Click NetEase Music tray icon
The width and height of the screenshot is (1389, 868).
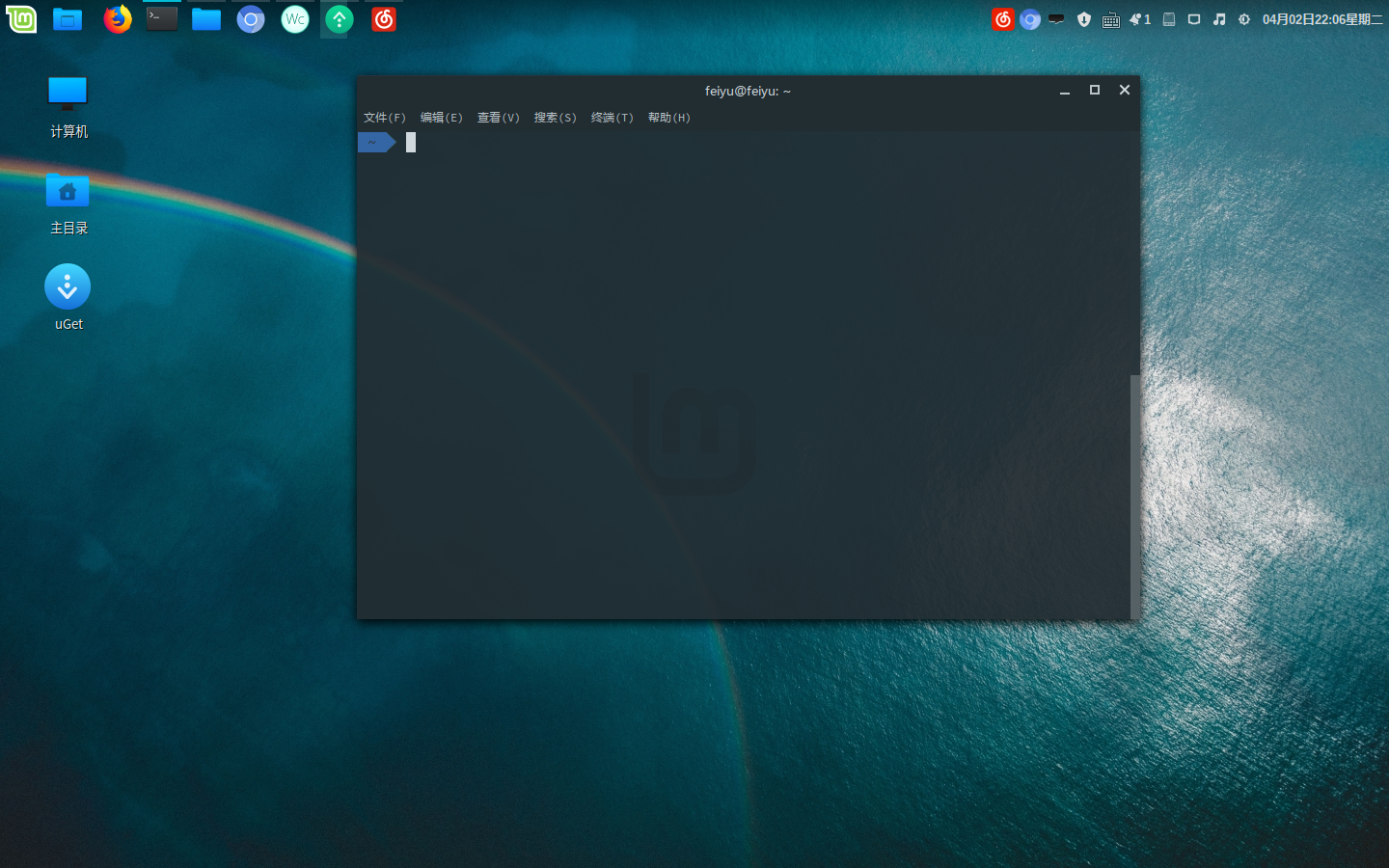pyautogui.click(x=1003, y=19)
